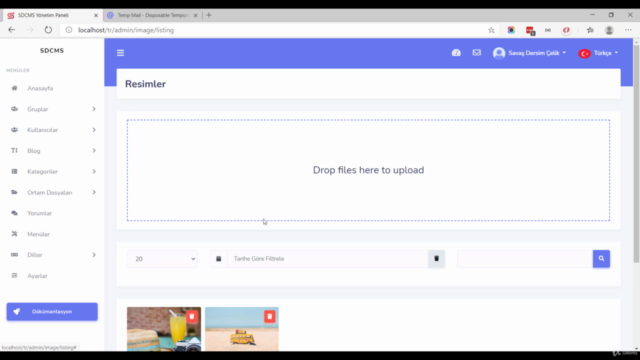Open Yorumlar in the sidebar

pos(40,213)
